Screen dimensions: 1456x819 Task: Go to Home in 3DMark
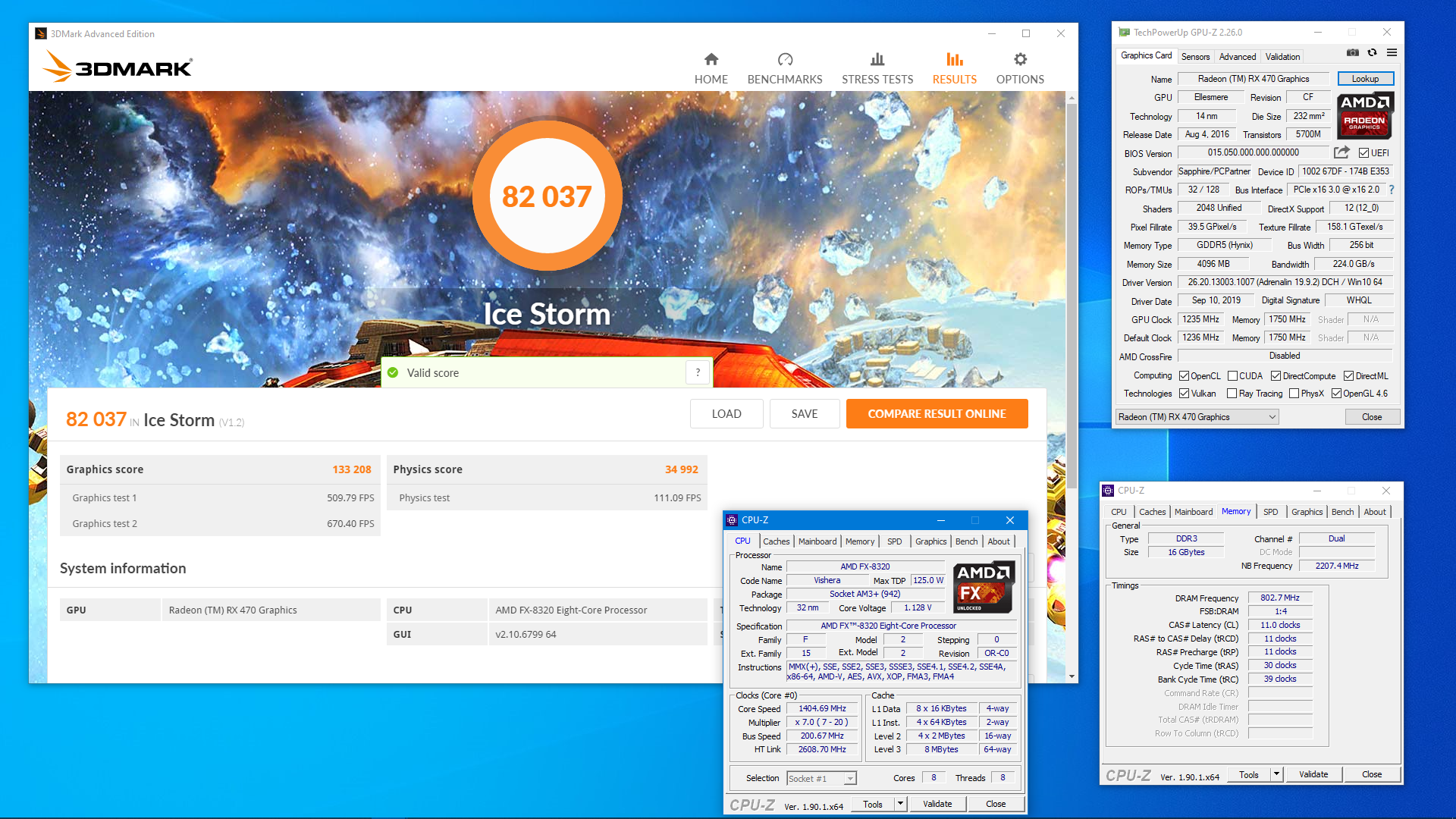click(711, 68)
